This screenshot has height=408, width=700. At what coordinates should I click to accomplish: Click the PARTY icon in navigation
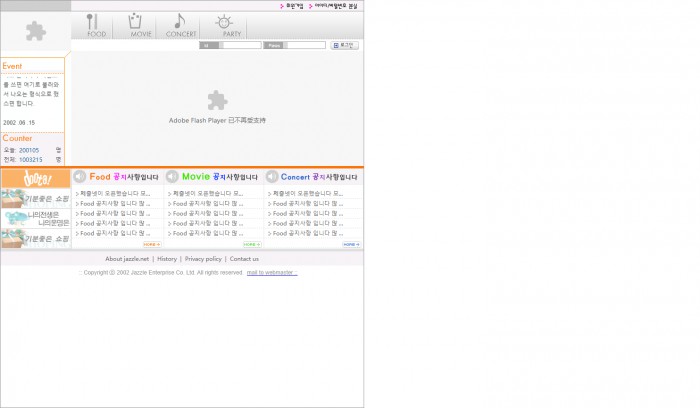tap(226, 25)
